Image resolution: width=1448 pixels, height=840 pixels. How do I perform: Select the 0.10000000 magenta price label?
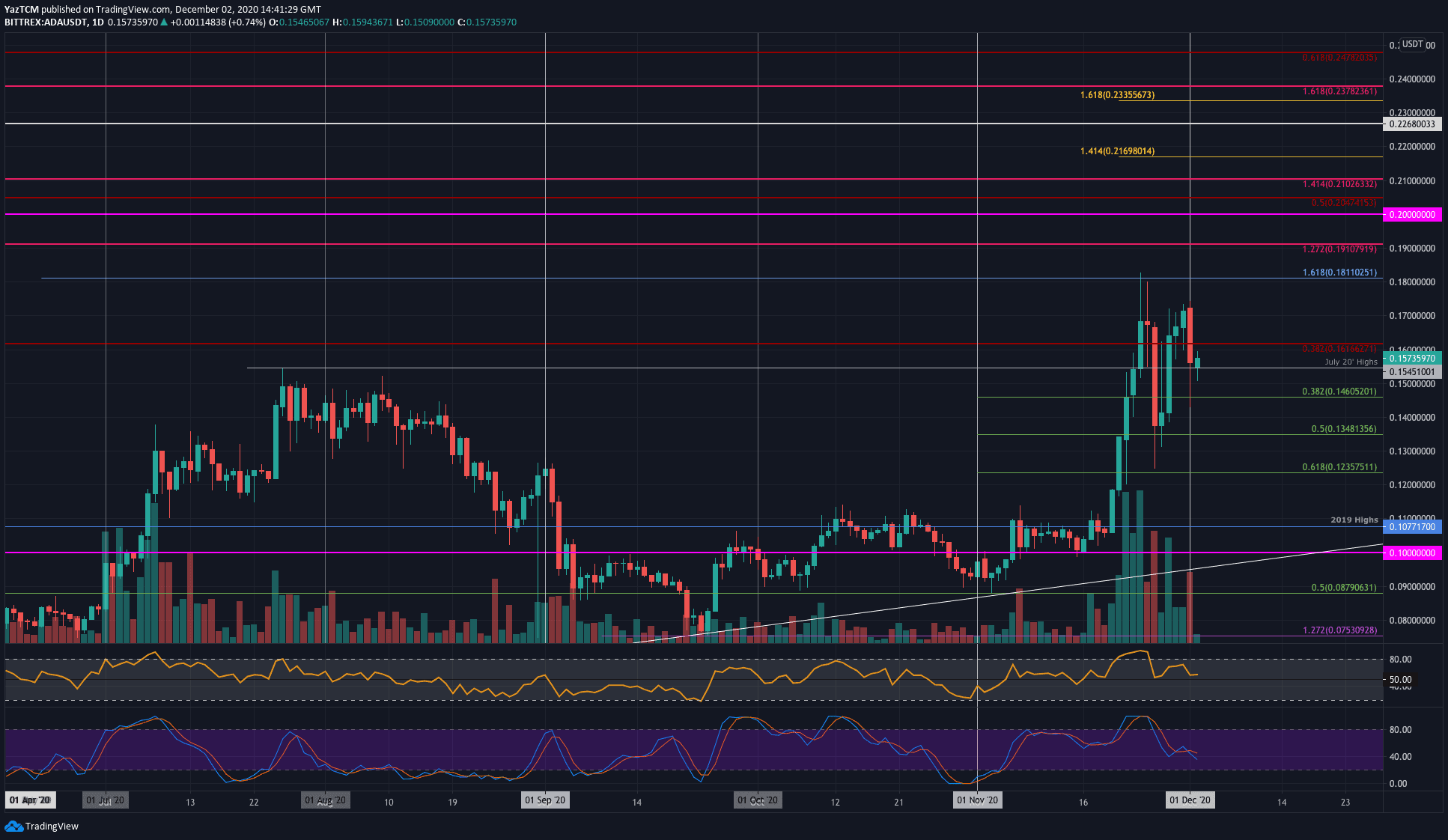1412,553
